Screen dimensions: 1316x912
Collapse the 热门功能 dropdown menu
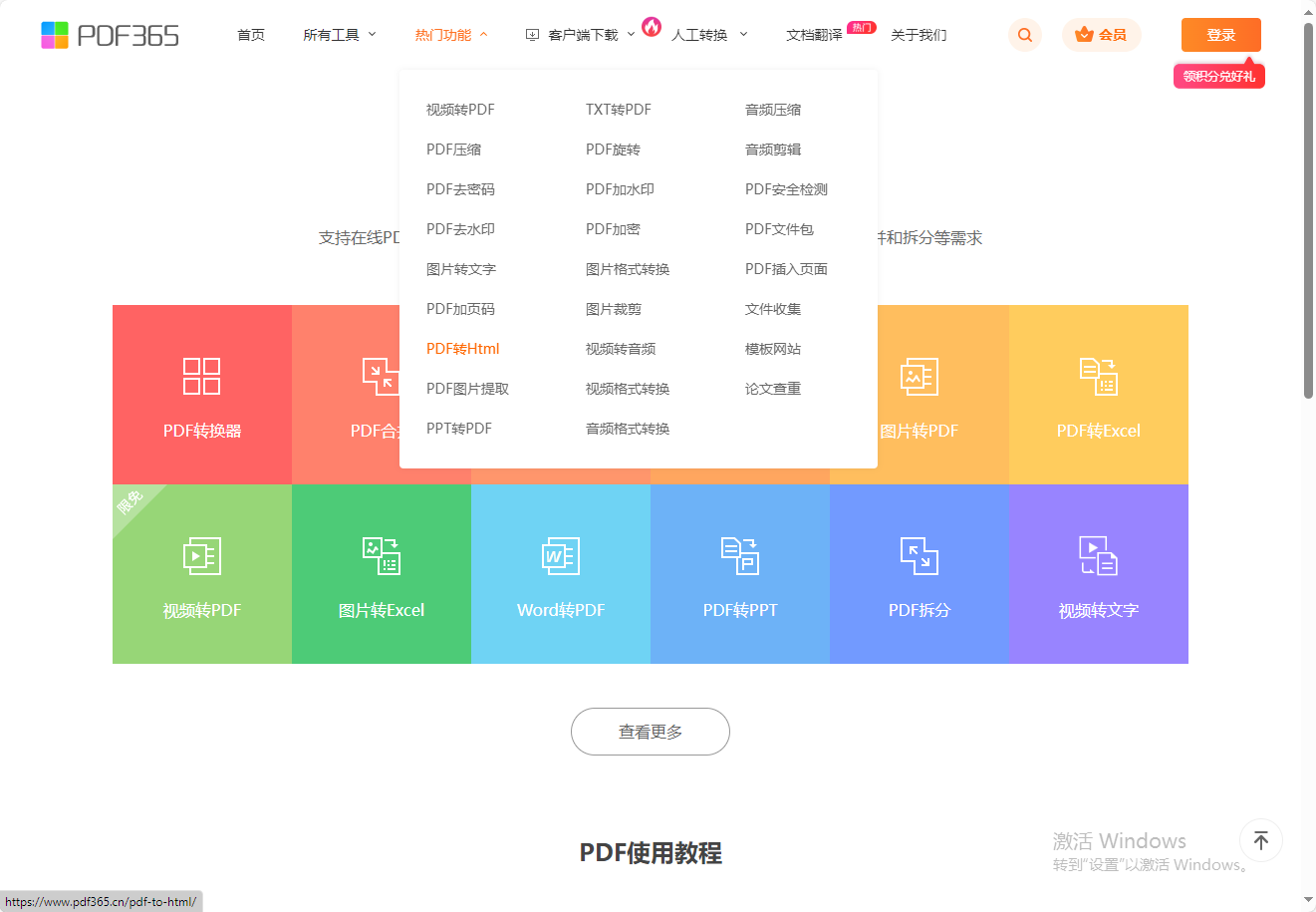[x=451, y=35]
